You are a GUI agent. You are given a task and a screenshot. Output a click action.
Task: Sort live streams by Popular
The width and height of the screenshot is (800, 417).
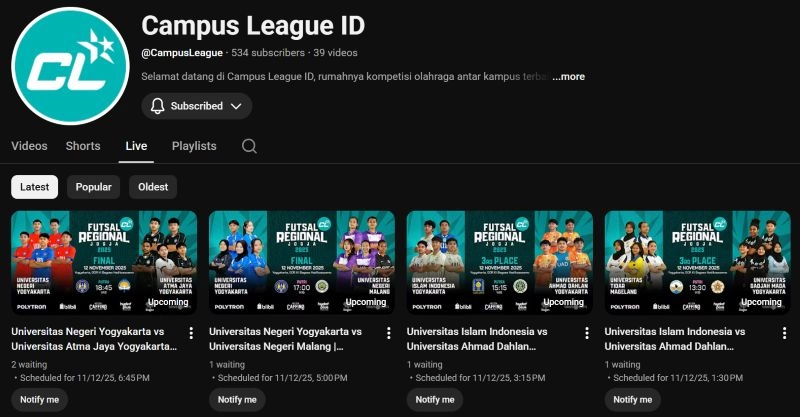(93, 187)
